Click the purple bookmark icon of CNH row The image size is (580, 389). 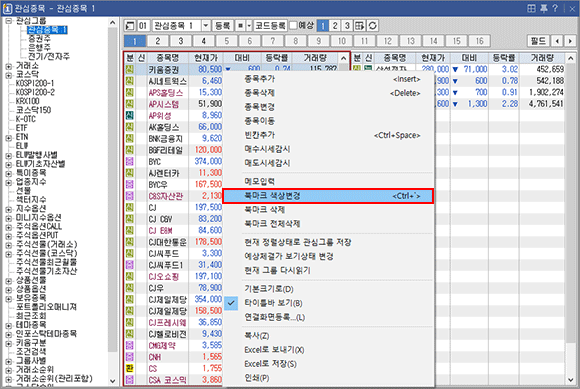pos(129,357)
